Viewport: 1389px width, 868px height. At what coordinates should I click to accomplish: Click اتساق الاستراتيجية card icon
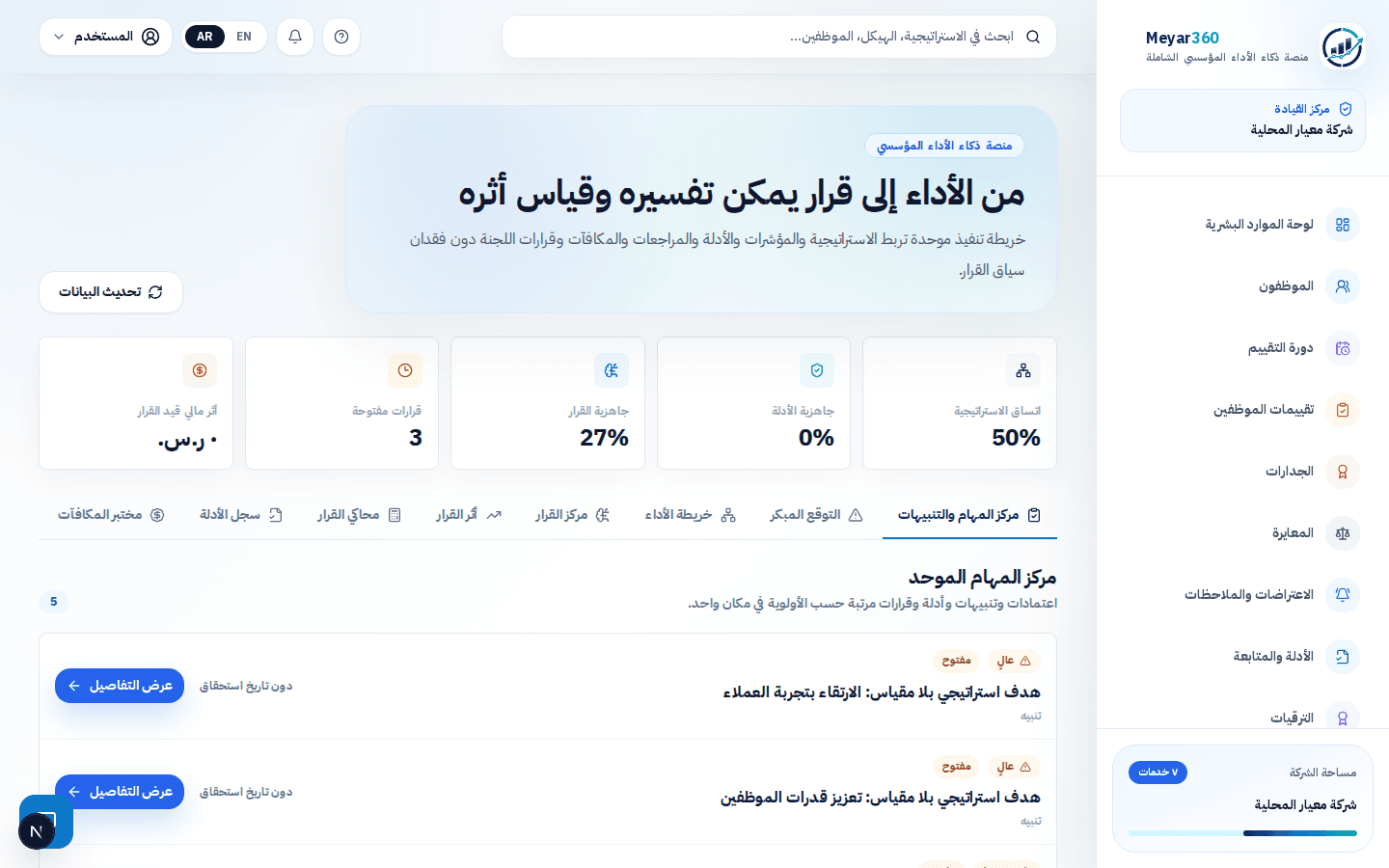[1023, 370]
